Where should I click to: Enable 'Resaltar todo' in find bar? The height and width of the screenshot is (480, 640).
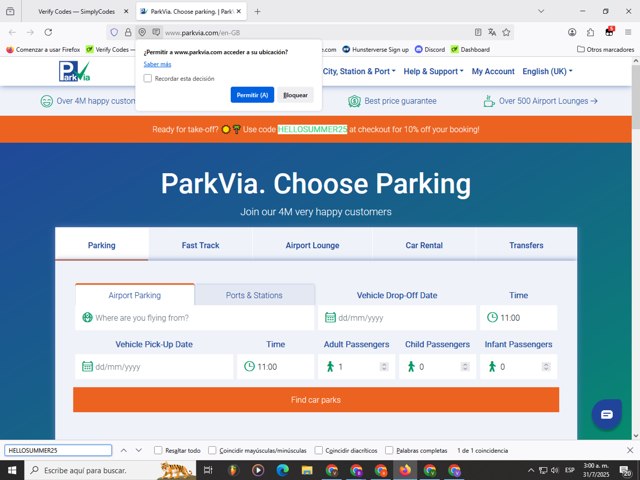158,450
